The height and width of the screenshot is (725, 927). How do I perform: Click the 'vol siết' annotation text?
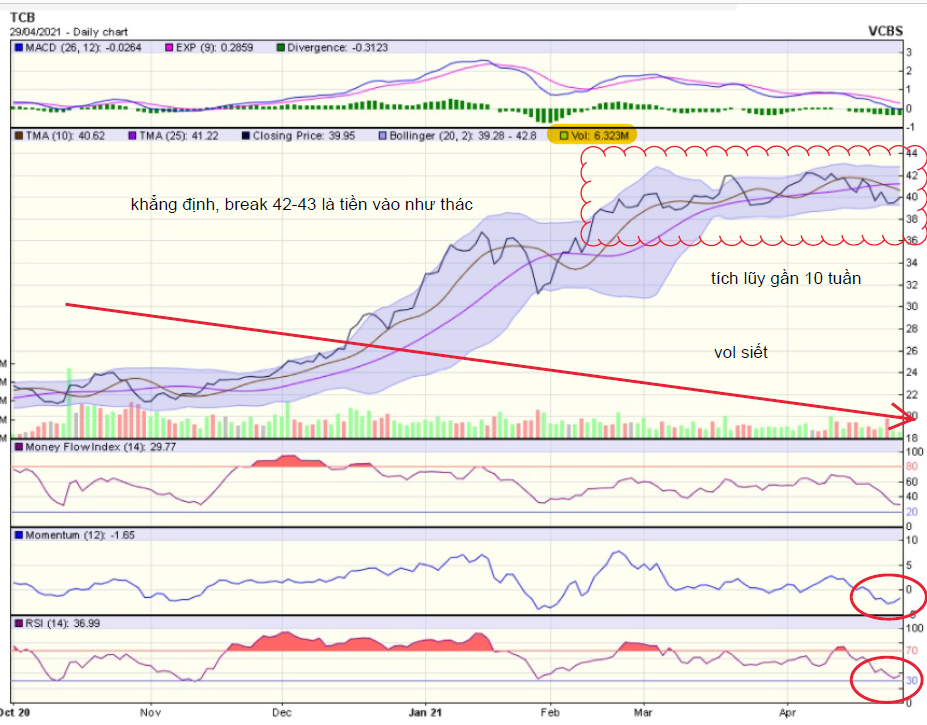coord(741,352)
